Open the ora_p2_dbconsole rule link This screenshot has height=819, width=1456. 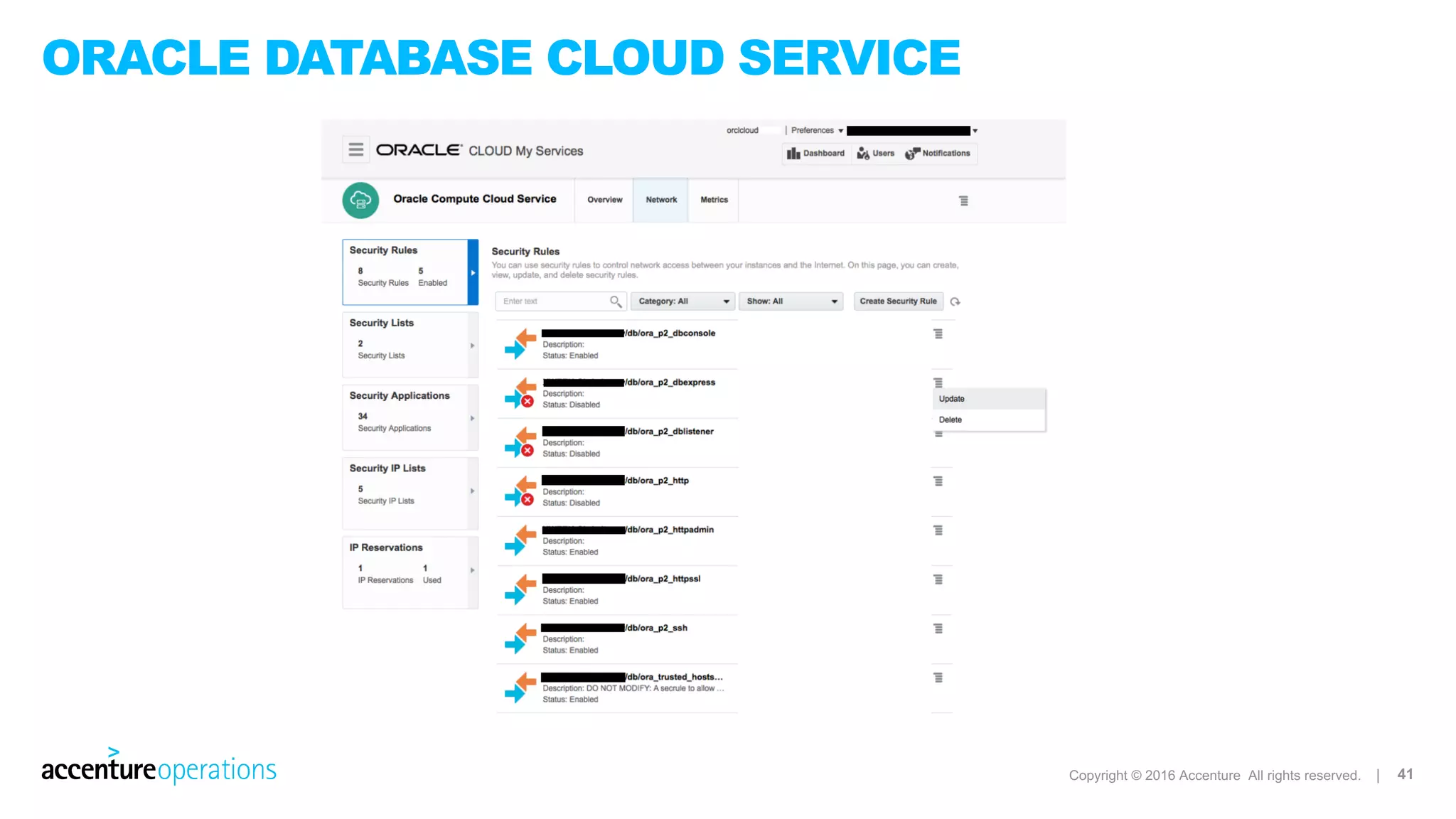pos(628,333)
